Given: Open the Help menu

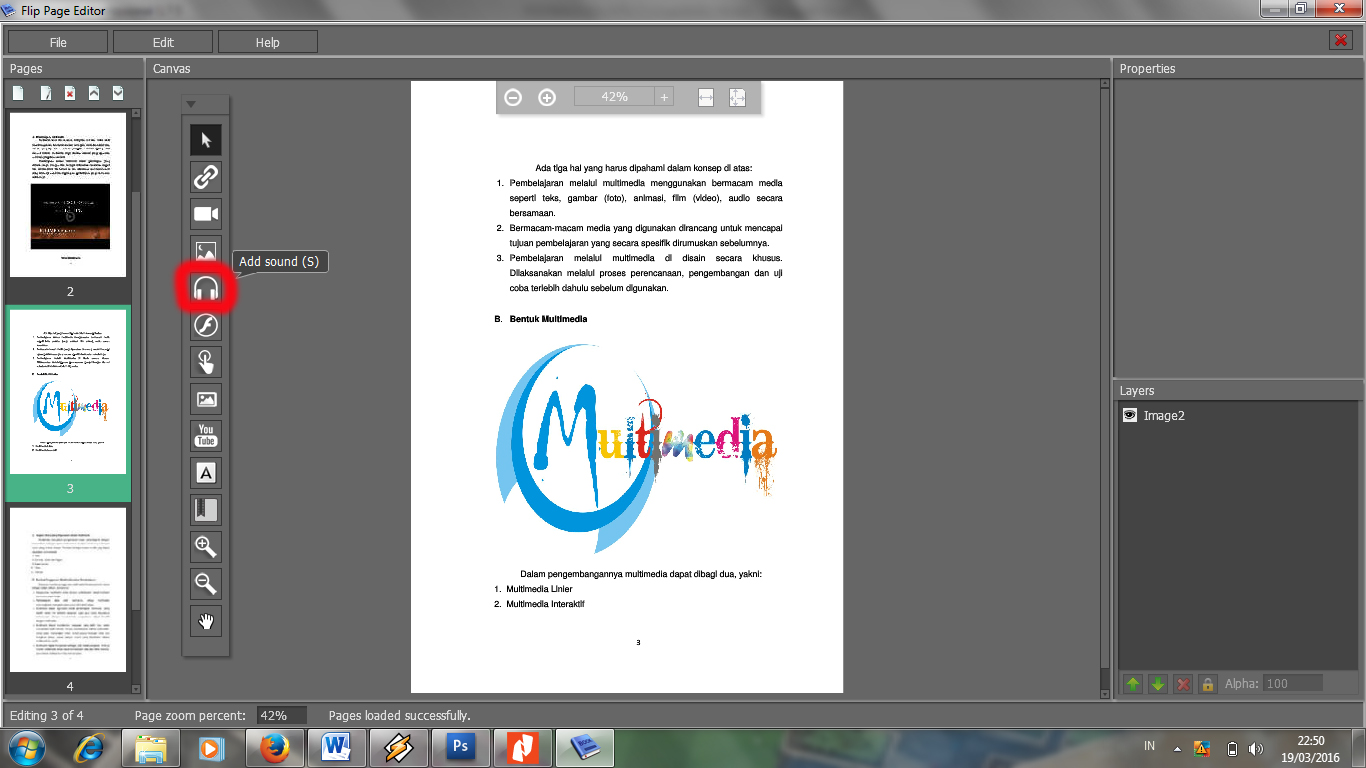Looking at the screenshot, I should pyautogui.click(x=268, y=42).
